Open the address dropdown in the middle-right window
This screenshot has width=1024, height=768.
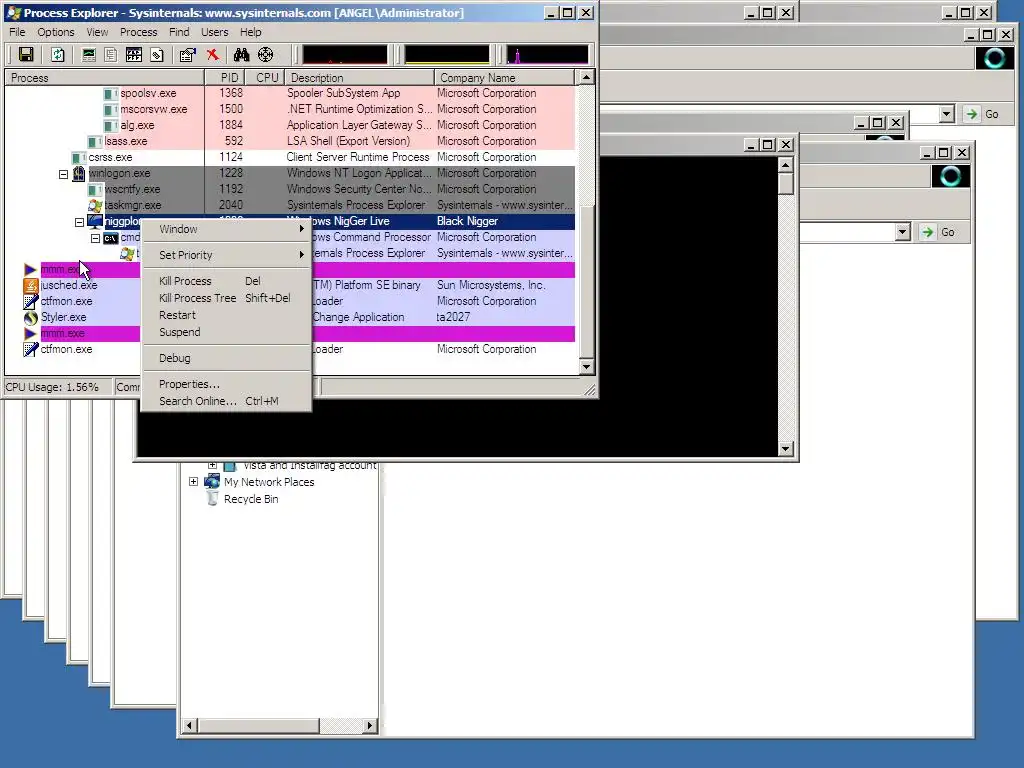pos(903,232)
